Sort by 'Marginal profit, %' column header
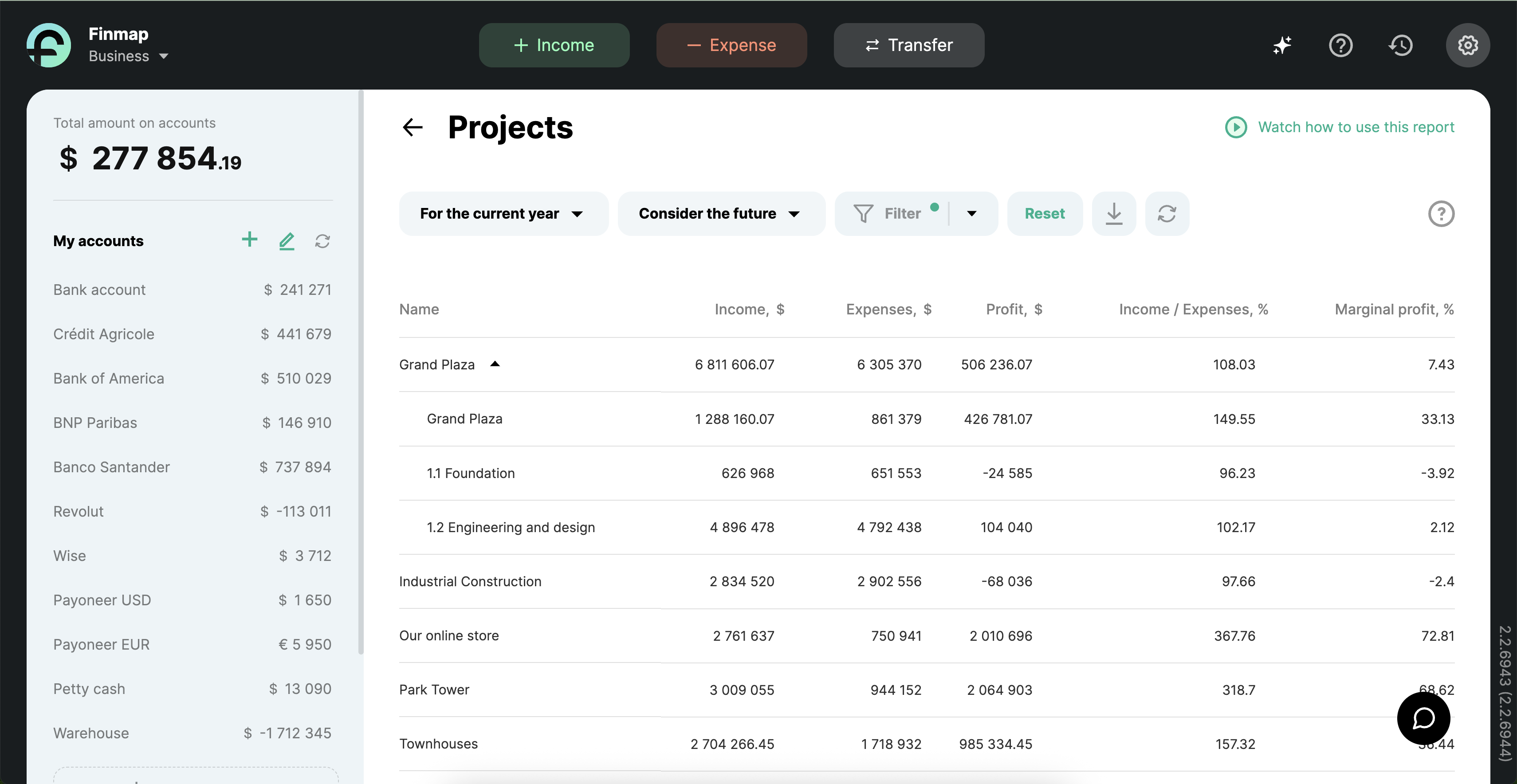The height and width of the screenshot is (784, 1517). coord(1394,310)
